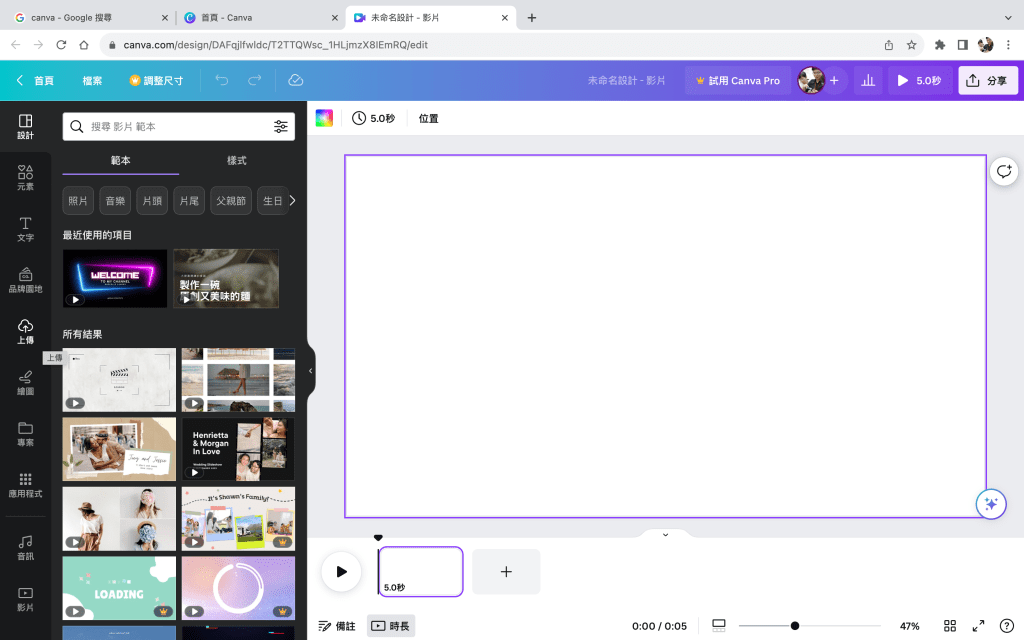Add a comment using the comment icon

coord(1004,171)
